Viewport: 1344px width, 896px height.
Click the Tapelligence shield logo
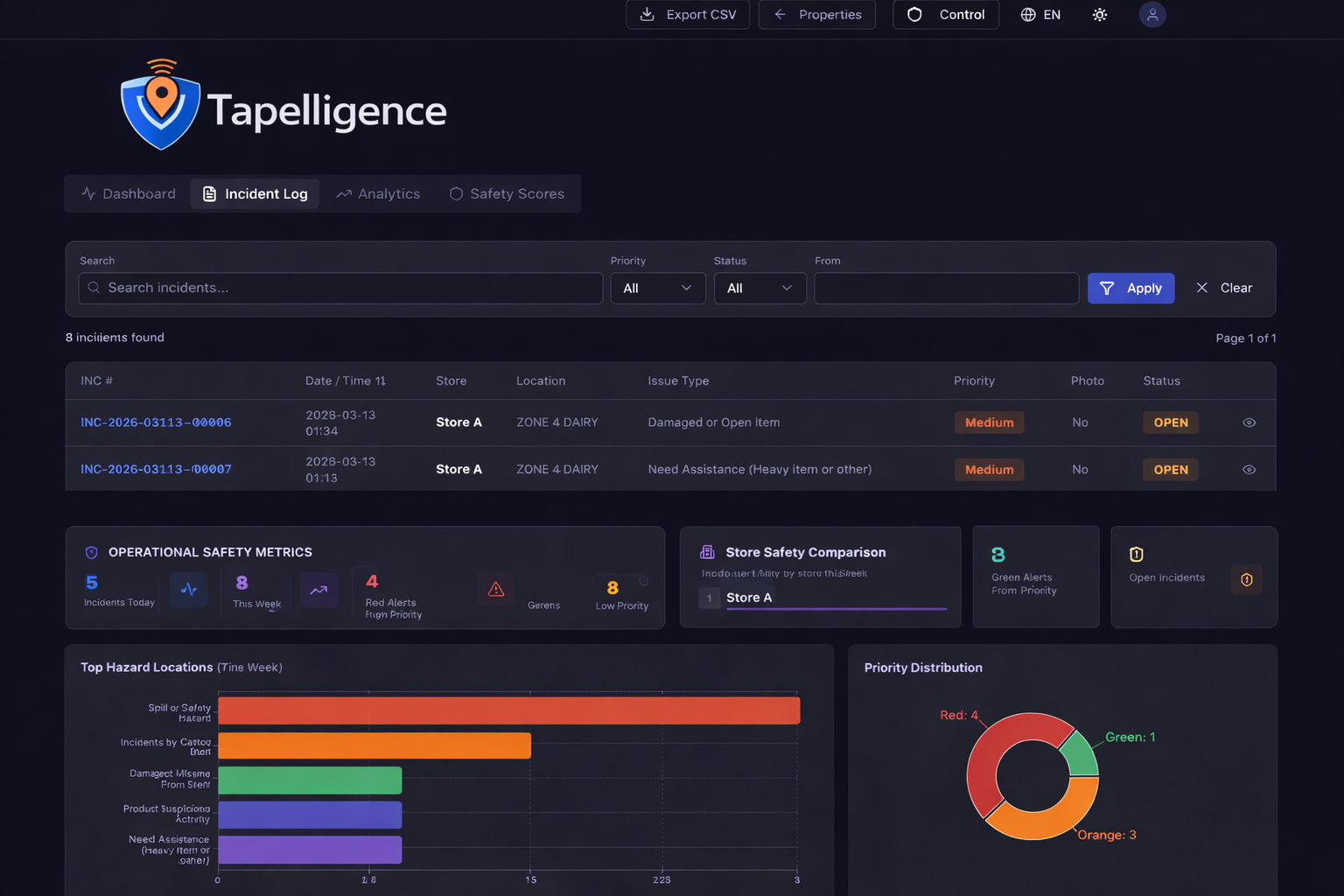(x=161, y=105)
